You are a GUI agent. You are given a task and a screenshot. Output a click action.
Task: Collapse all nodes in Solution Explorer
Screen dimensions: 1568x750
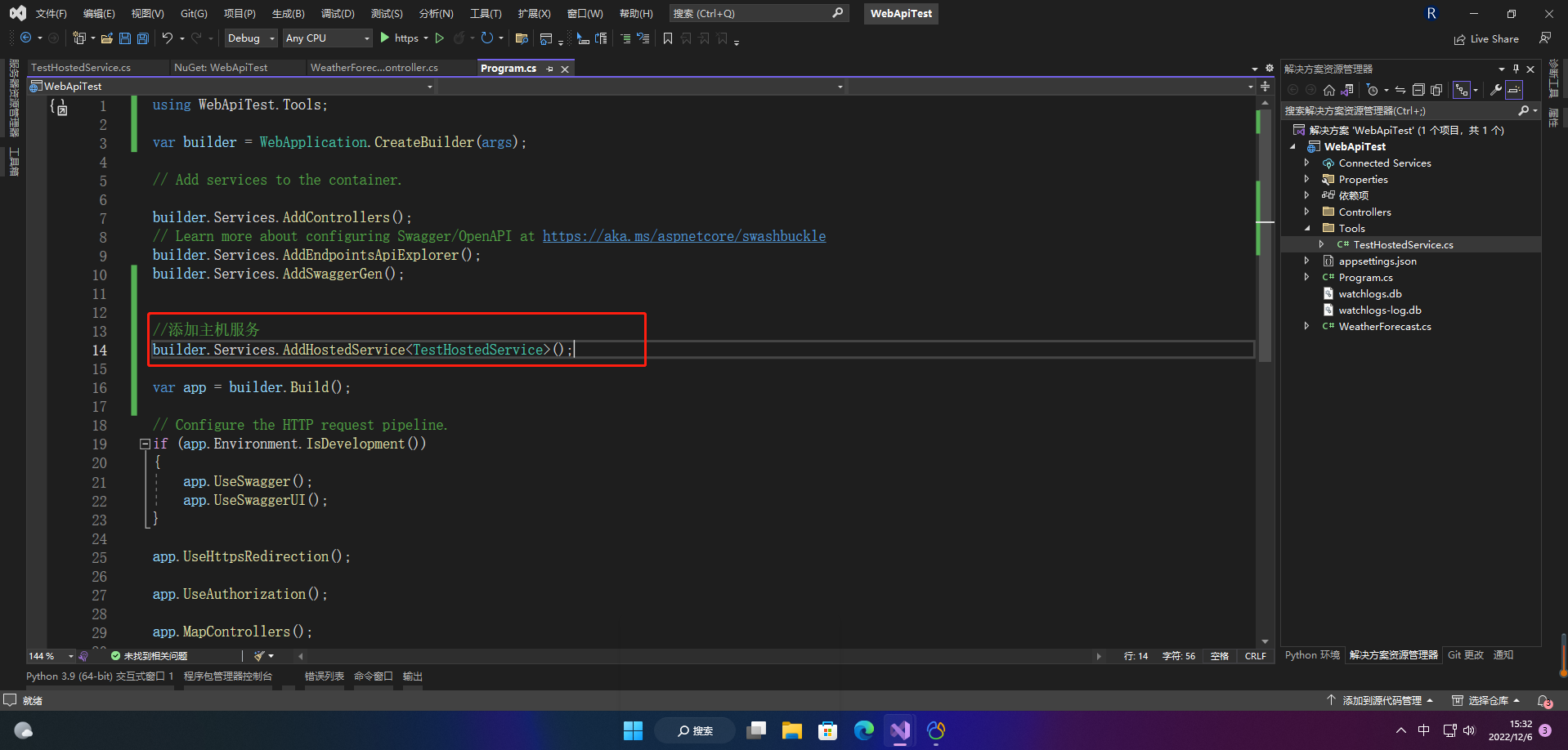click(1418, 90)
